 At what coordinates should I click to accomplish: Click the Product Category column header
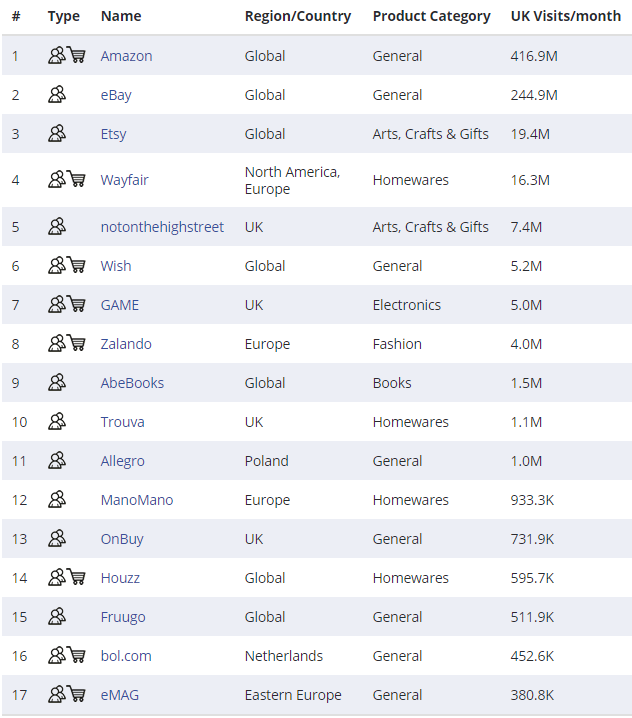pyautogui.click(x=431, y=16)
